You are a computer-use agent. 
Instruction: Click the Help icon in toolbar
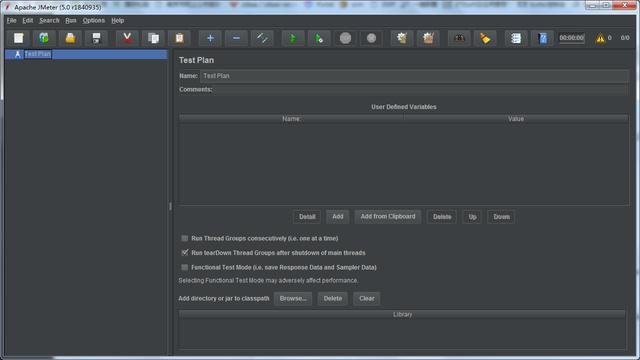[x=542, y=38]
